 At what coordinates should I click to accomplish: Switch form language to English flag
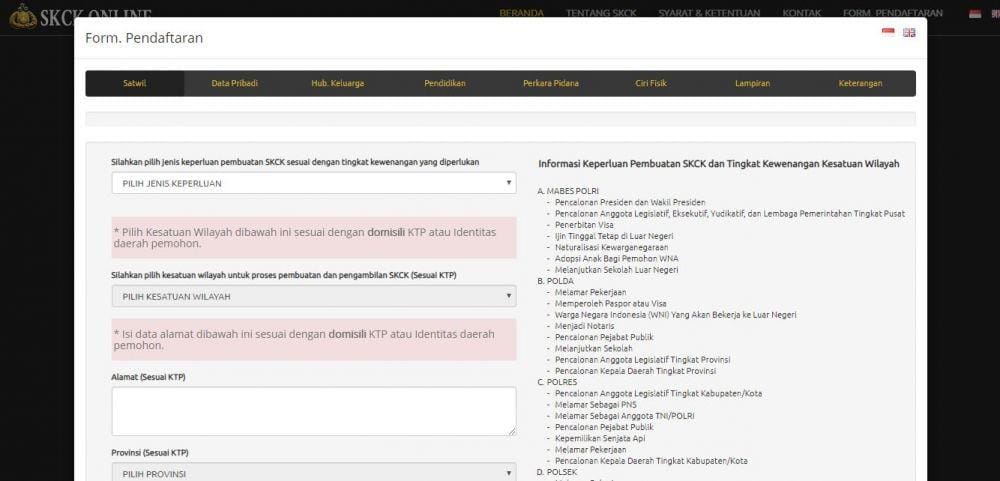909,33
